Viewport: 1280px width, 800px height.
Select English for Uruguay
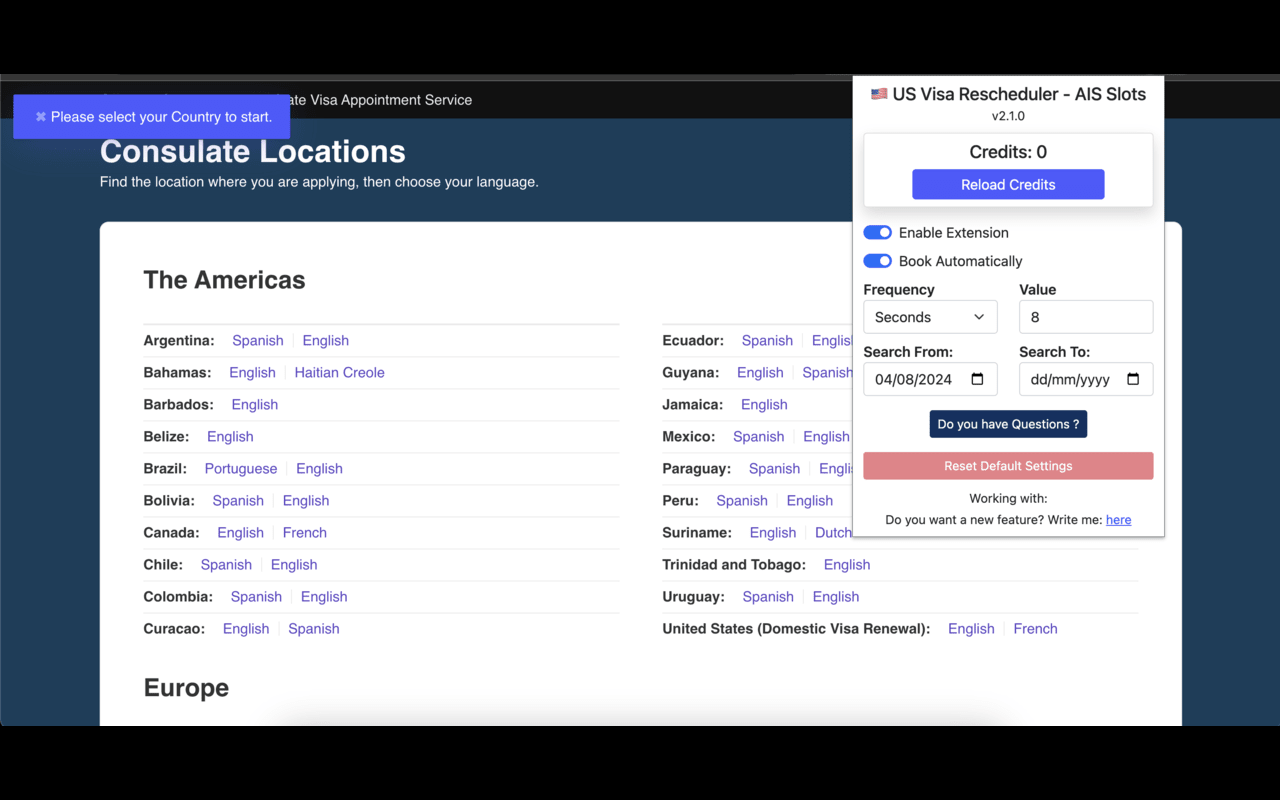[x=836, y=597]
